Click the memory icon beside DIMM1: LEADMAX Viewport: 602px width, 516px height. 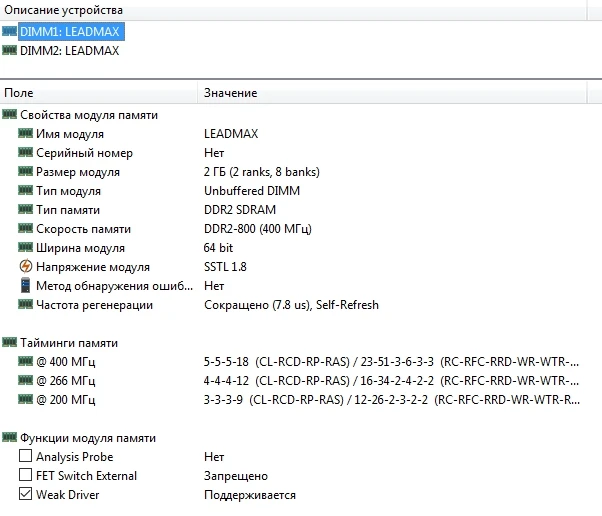[x=9, y=31]
